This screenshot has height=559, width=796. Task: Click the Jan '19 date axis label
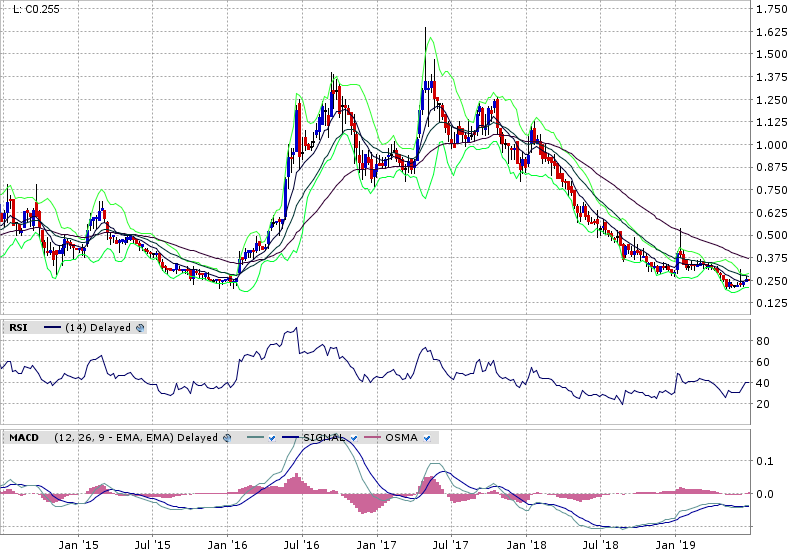682,546
